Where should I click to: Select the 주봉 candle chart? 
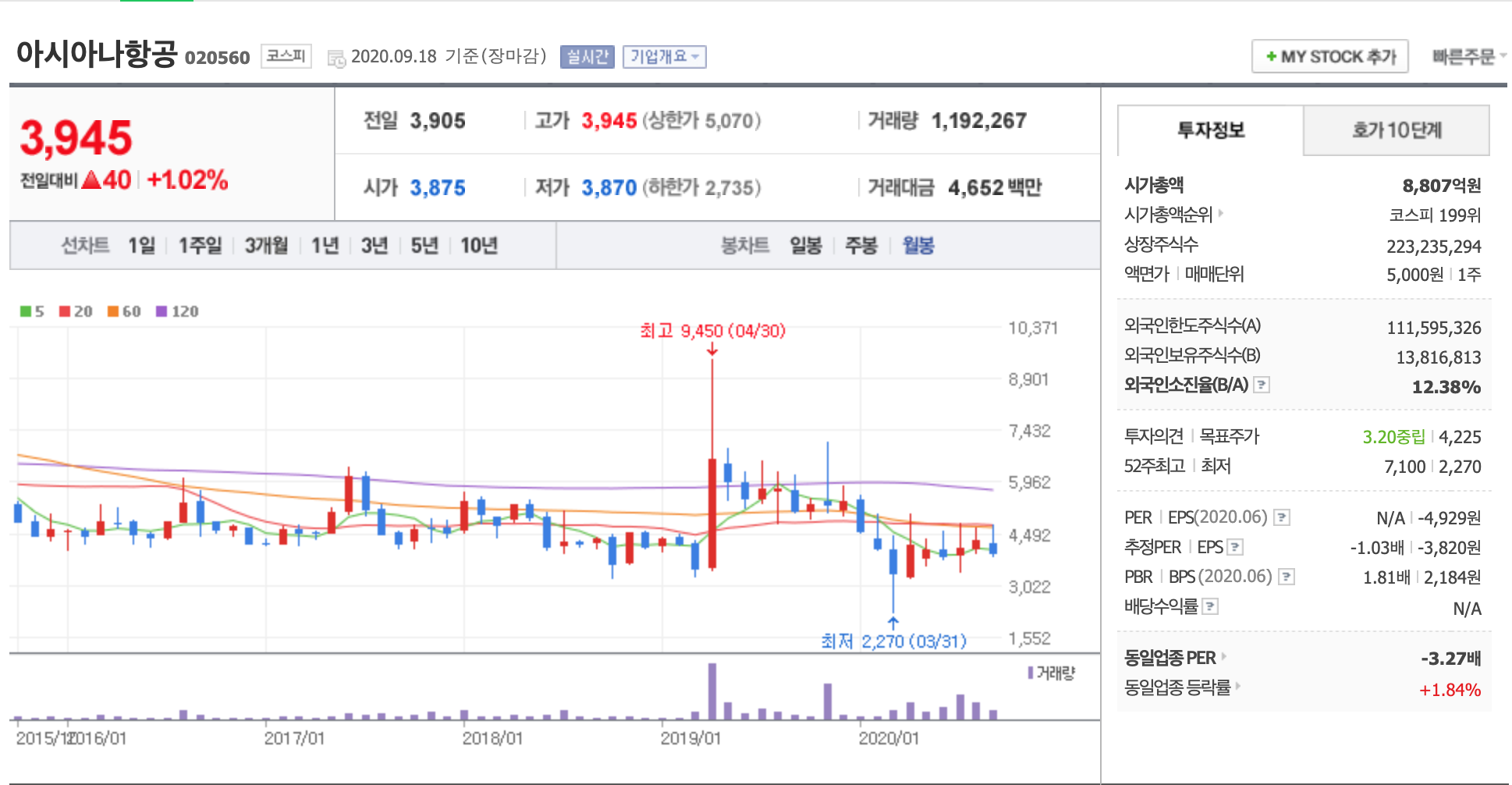(x=861, y=246)
